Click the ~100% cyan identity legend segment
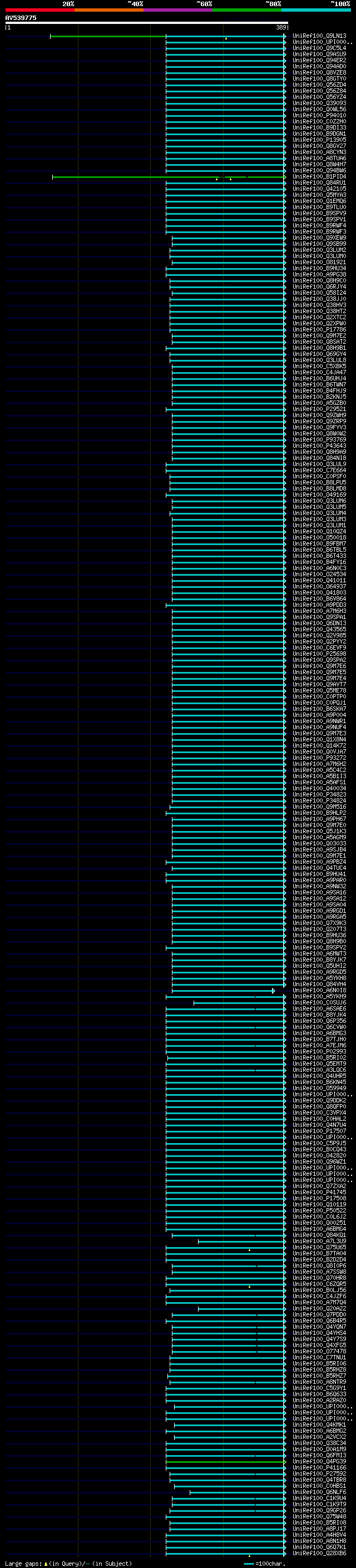The height and width of the screenshot is (1568, 356). point(316,10)
